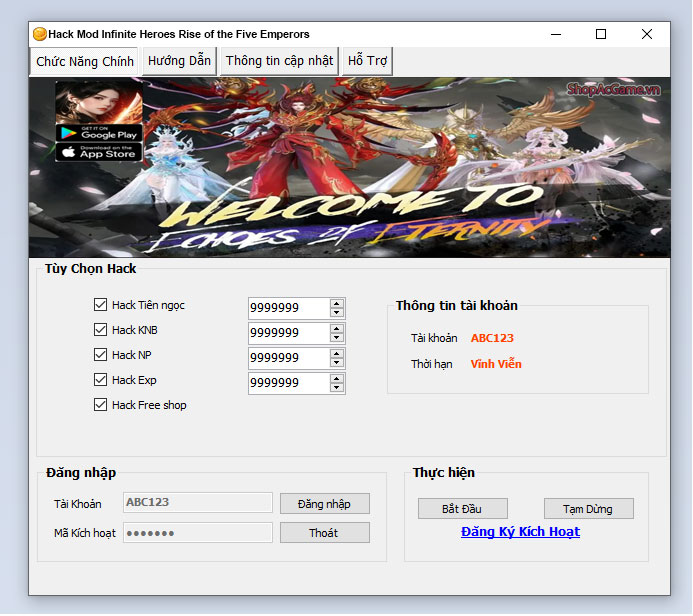The height and width of the screenshot is (616, 693).
Task: Open the App Store badge in banner
Action: [99, 152]
